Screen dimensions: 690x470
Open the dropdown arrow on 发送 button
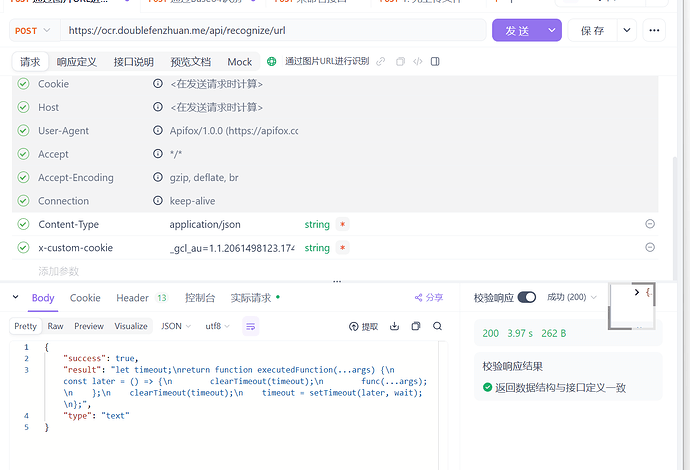(551, 30)
